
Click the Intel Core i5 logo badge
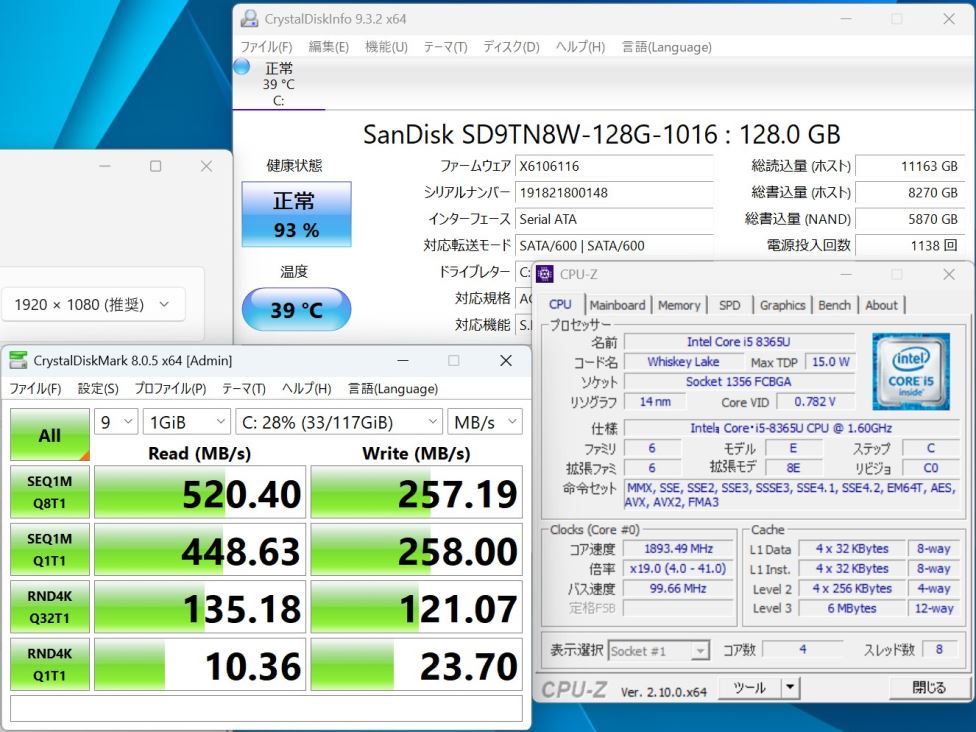[911, 372]
